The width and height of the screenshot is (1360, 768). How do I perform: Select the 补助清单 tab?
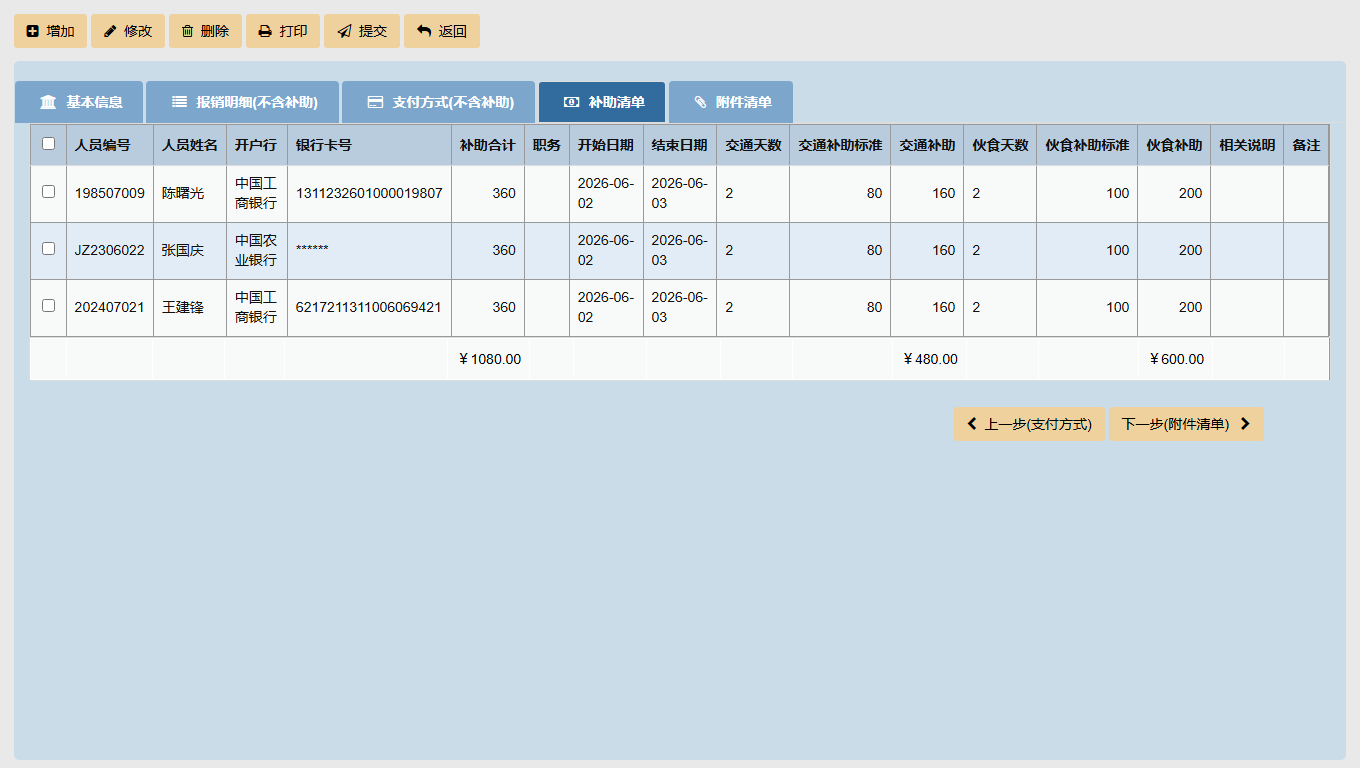[x=602, y=102]
